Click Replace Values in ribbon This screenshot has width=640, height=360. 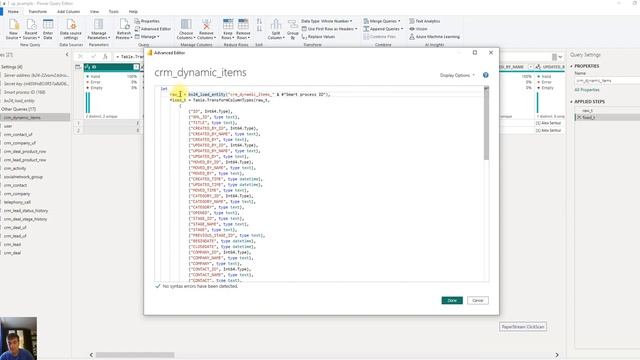pos(318,37)
